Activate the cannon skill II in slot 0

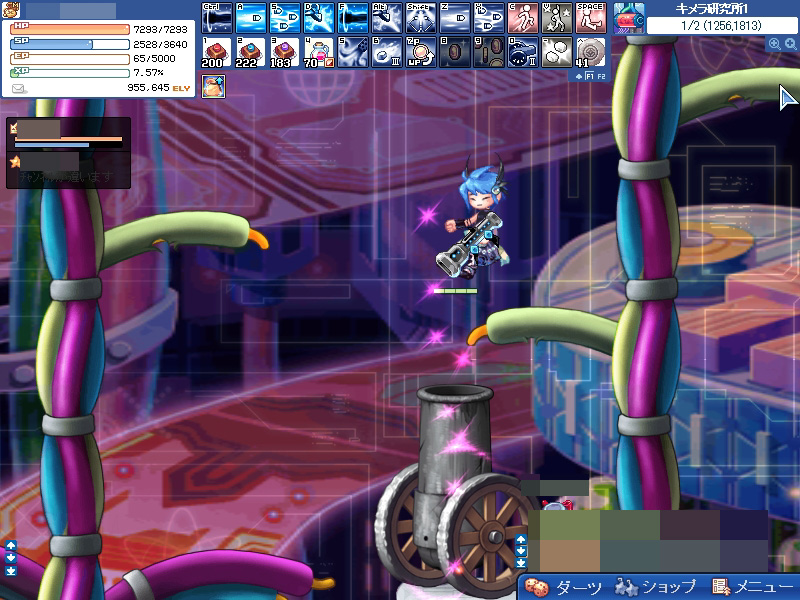[x=523, y=52]
